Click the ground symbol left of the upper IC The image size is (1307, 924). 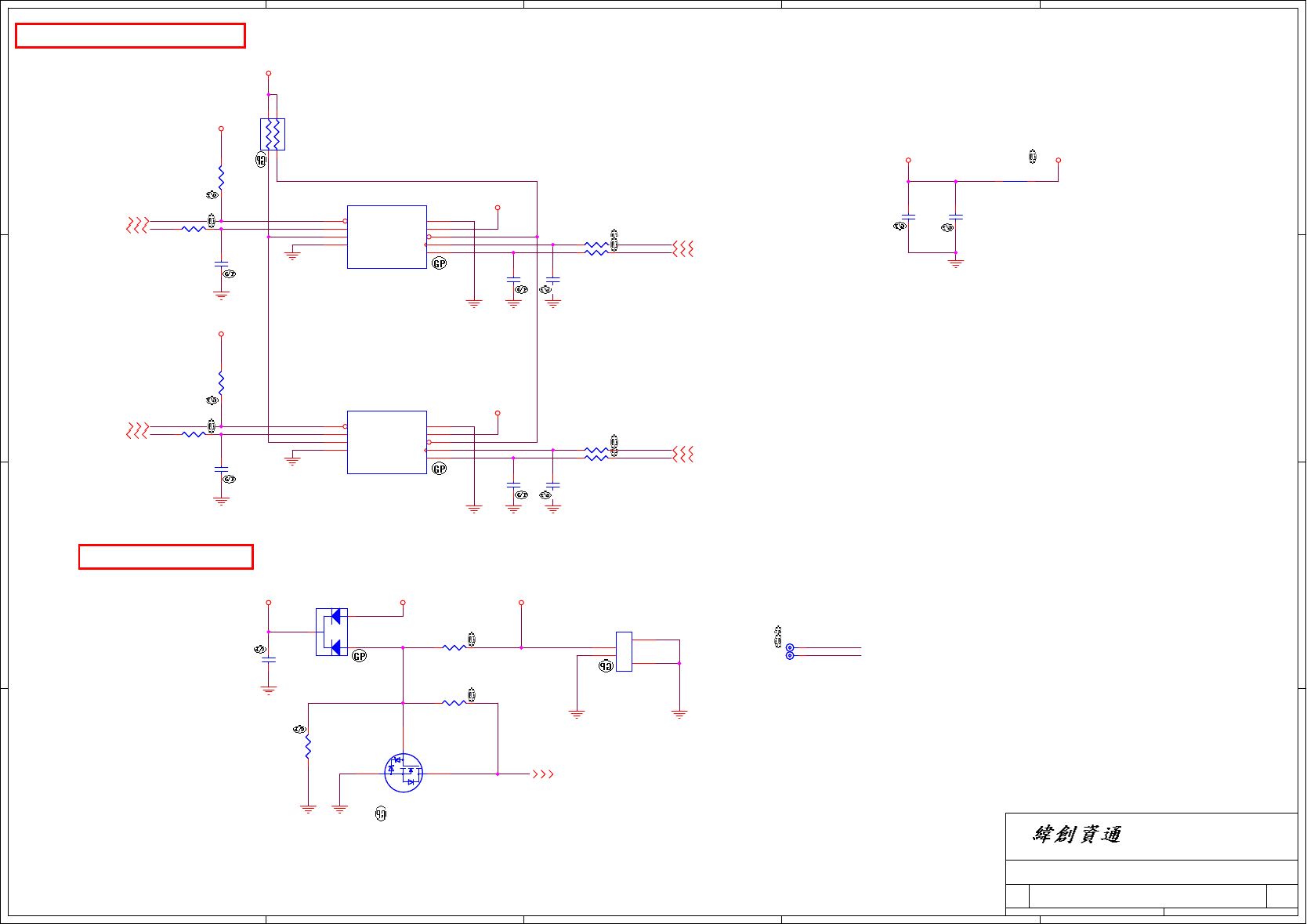click(292, 255)
